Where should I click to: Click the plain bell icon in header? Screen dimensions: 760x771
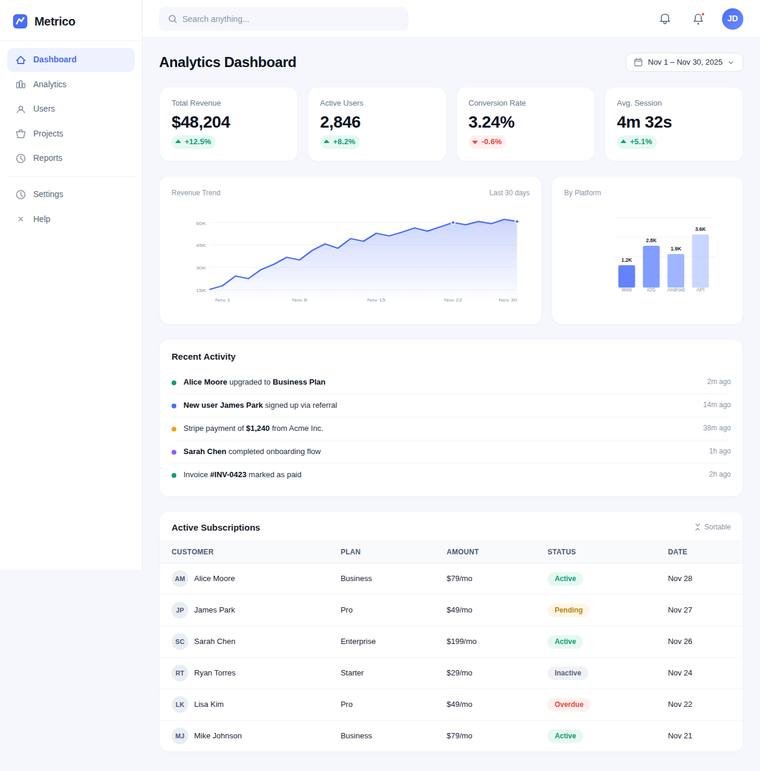coord(665,19)
